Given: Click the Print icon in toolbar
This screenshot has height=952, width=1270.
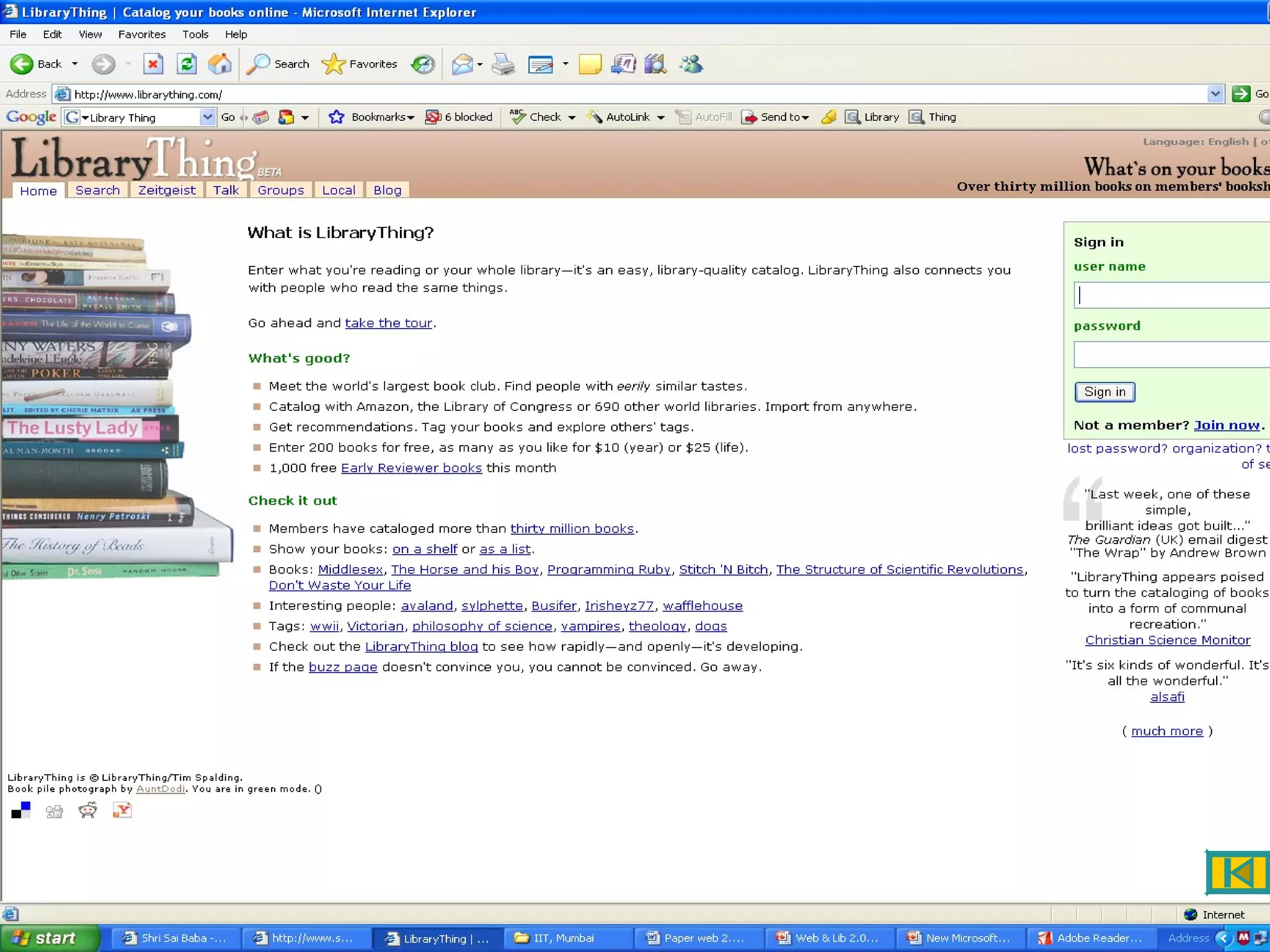Looking at the screenshot, I should [x=503, y=64].
